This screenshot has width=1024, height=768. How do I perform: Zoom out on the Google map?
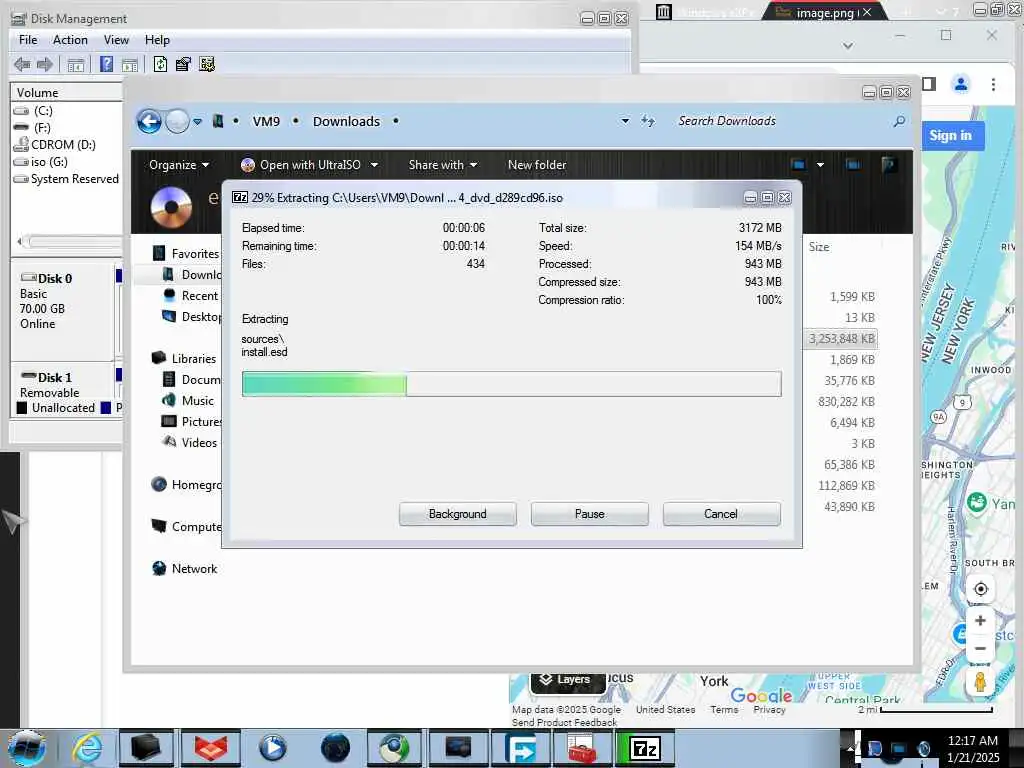[980, 649]
